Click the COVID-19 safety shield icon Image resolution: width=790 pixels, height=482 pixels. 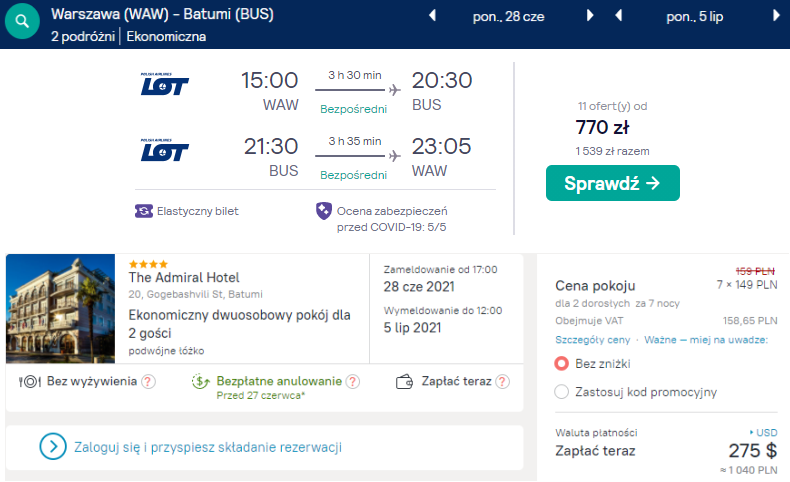323,211
